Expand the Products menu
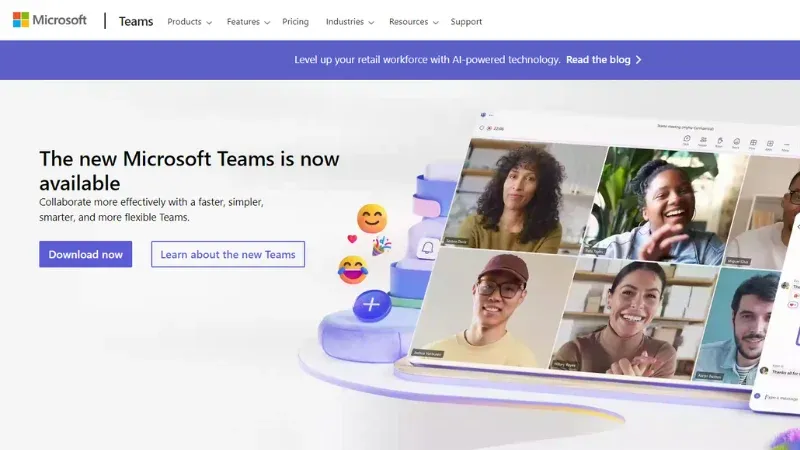The image size is (800, 450). (x=189, y=22)
